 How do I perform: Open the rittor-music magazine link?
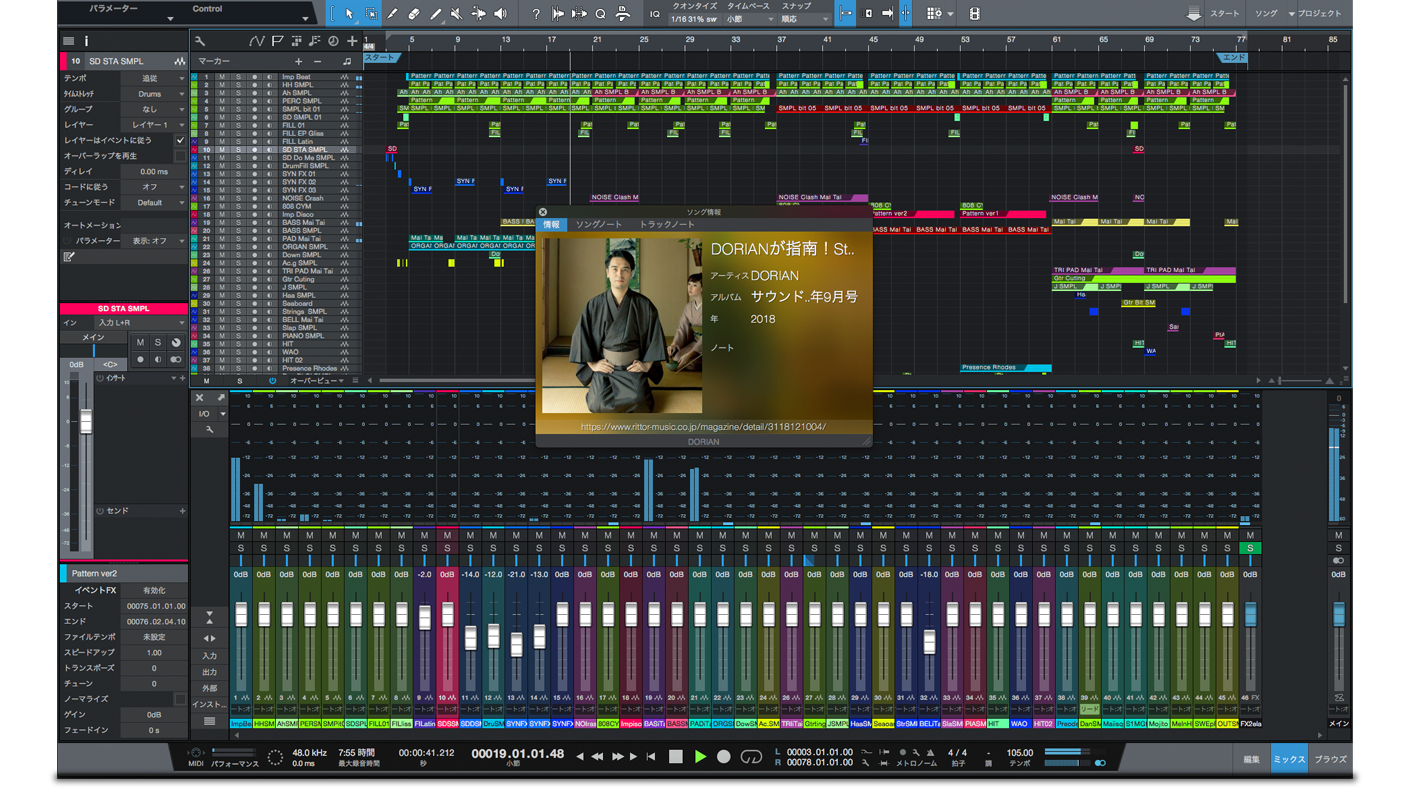[703, 427]
